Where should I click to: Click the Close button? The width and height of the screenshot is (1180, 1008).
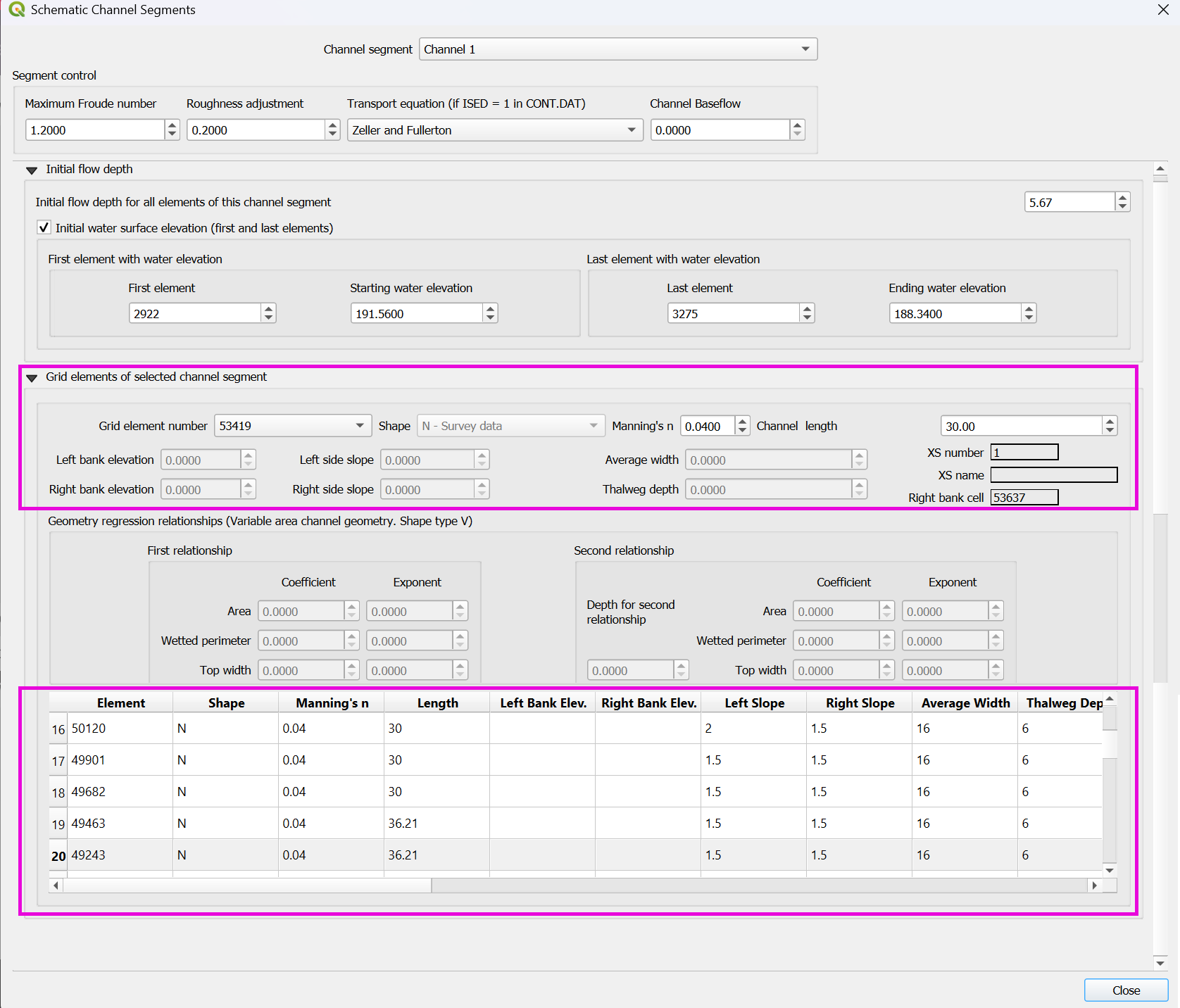click(1125, 990)
